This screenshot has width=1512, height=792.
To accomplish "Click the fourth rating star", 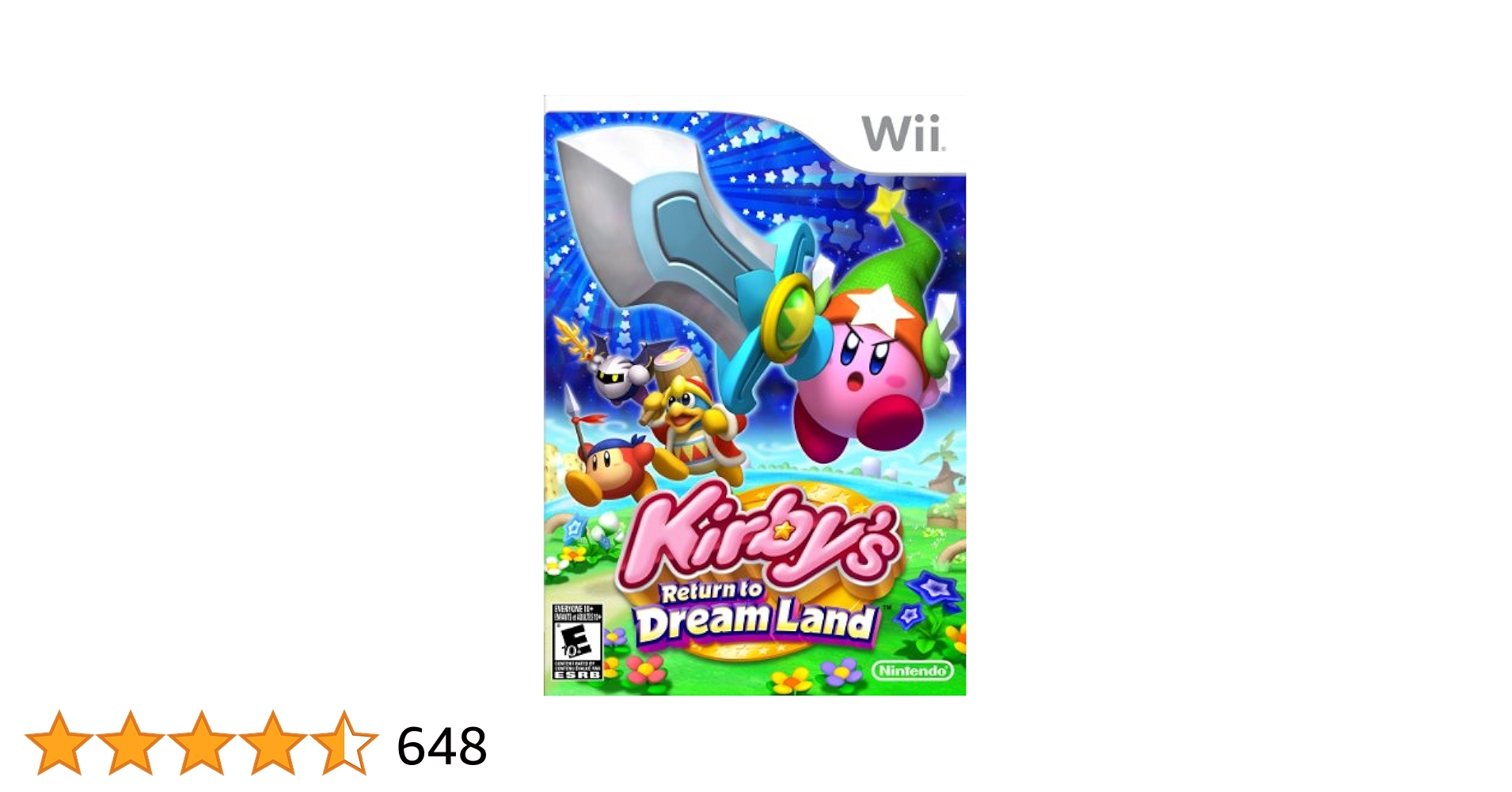I will pyautogui.click(x=273, y=743).
